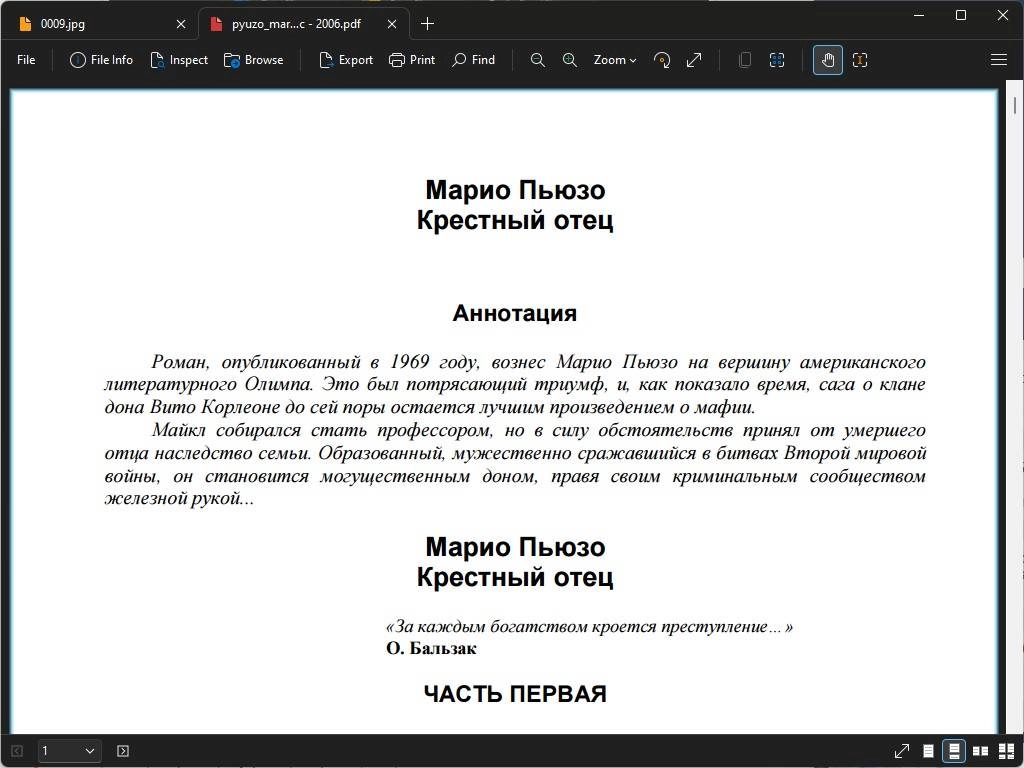1024x768 pixels.
Task: Click the file icon on 0009.jpg tab
Action: point(25,24)
